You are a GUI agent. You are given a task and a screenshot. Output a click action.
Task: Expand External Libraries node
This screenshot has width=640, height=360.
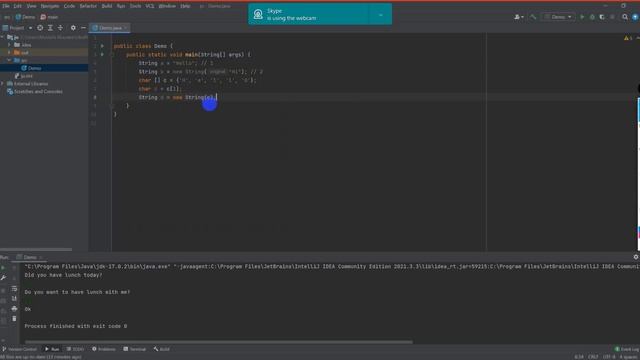point(3,84)
